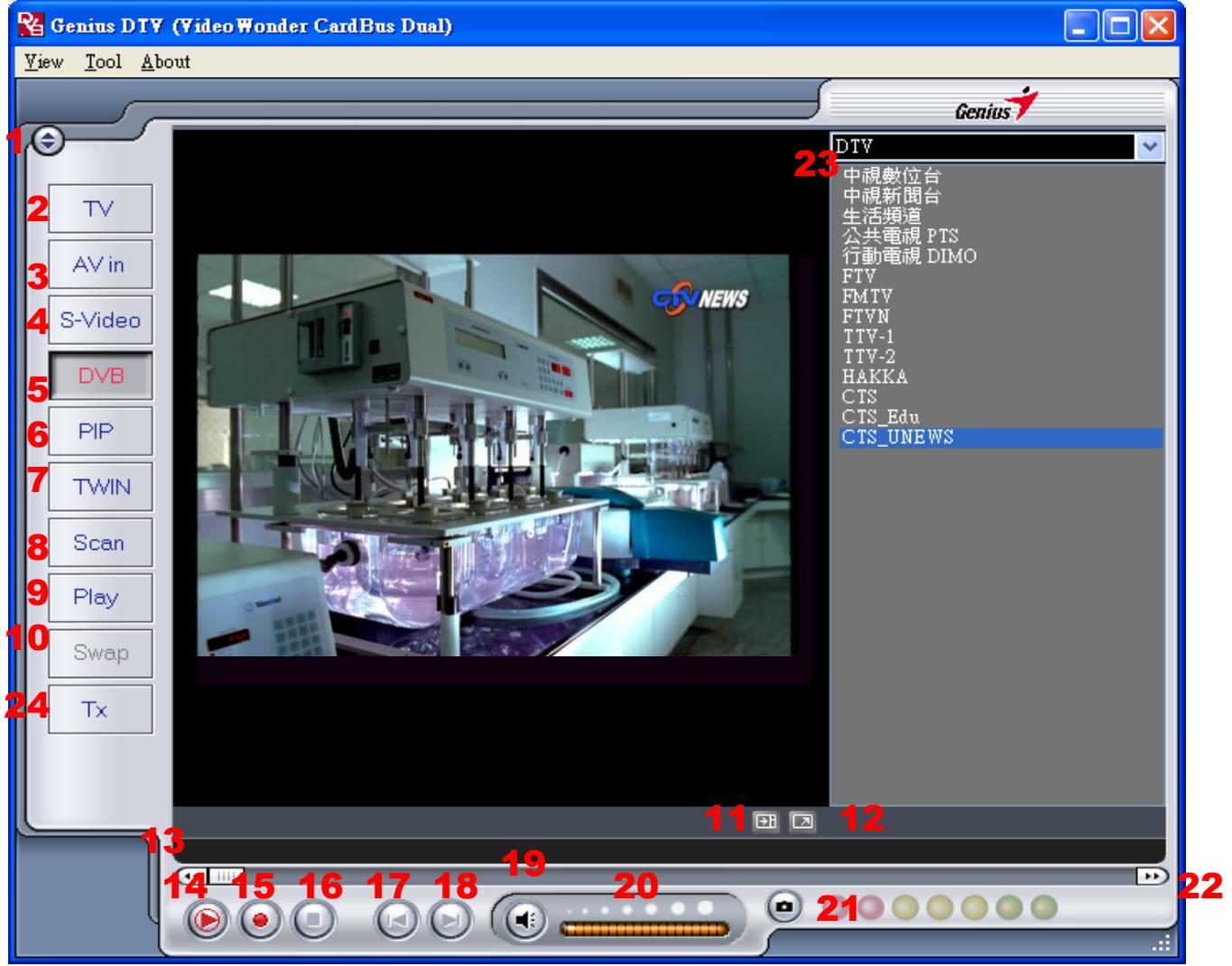Choose the S-Video input
This screenshot has height=966, width=1232.
pos(100,320)
